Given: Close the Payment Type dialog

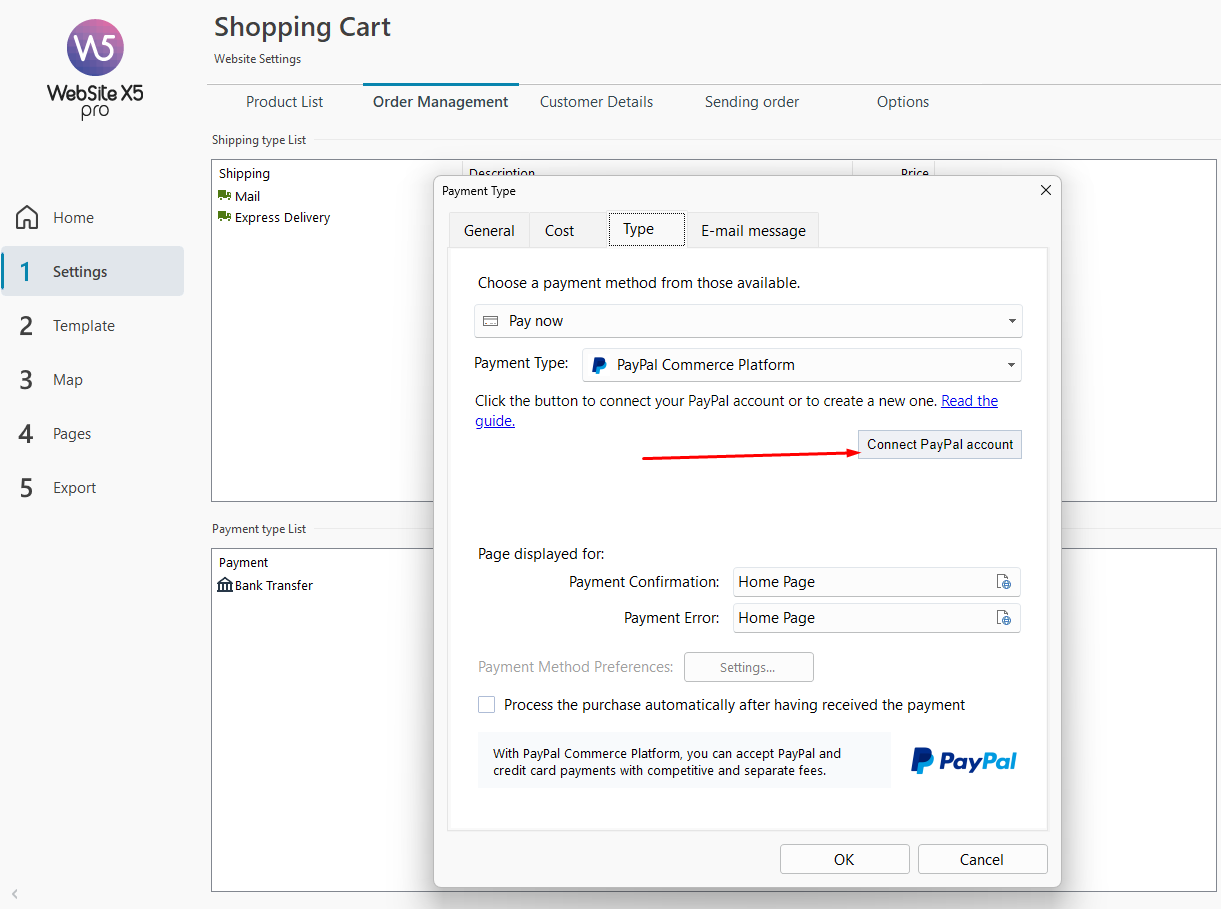Looking at the screenshot, I should pos(1045,190).
